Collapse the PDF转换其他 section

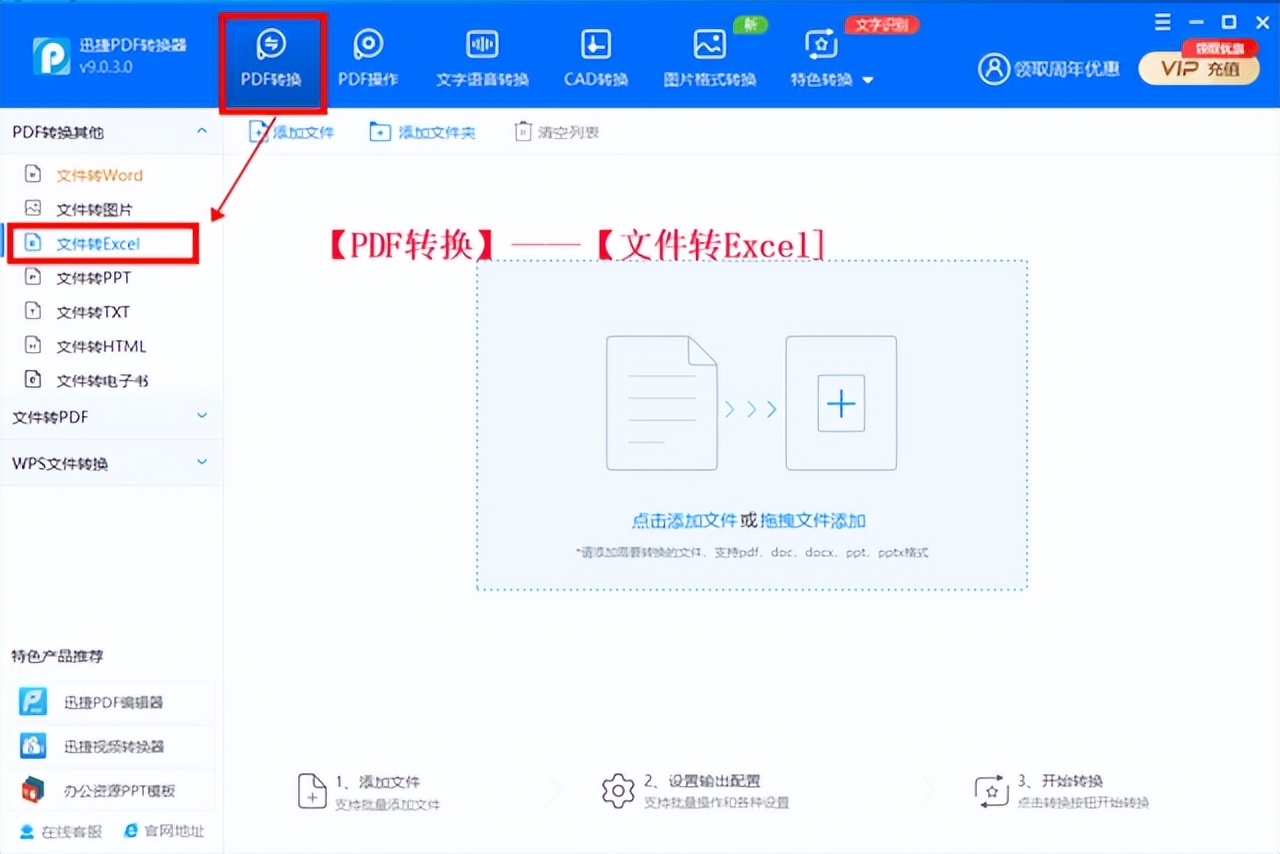[202, 131]
